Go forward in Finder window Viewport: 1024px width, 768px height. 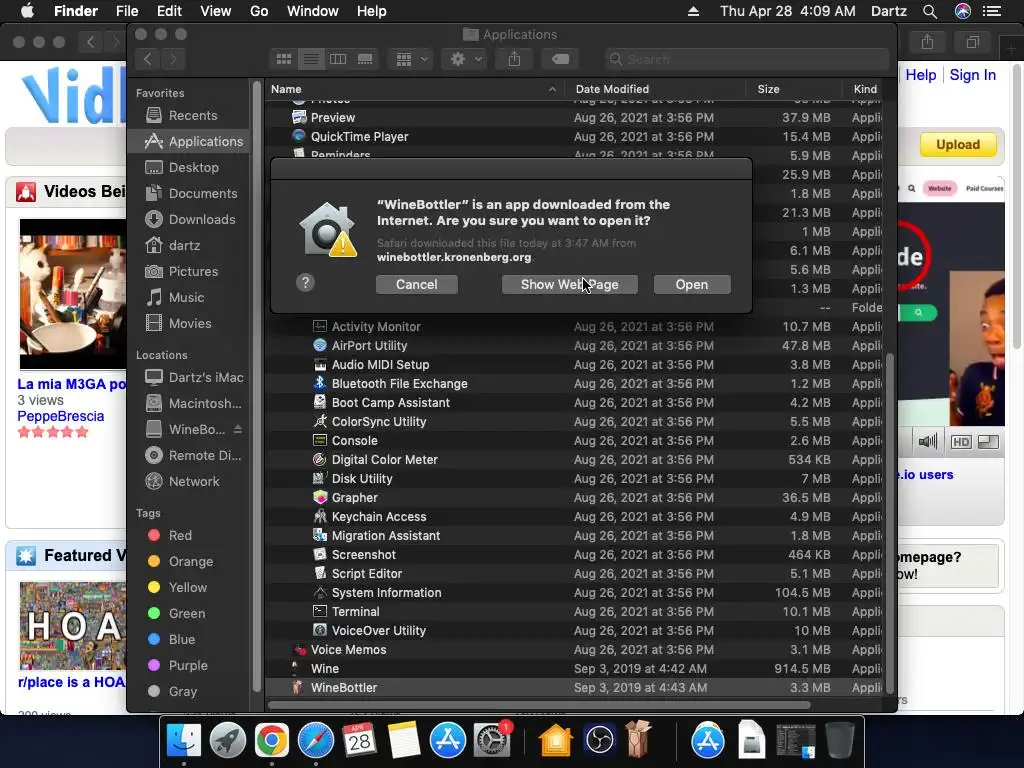pyautogui.click(x=173, y=59)
